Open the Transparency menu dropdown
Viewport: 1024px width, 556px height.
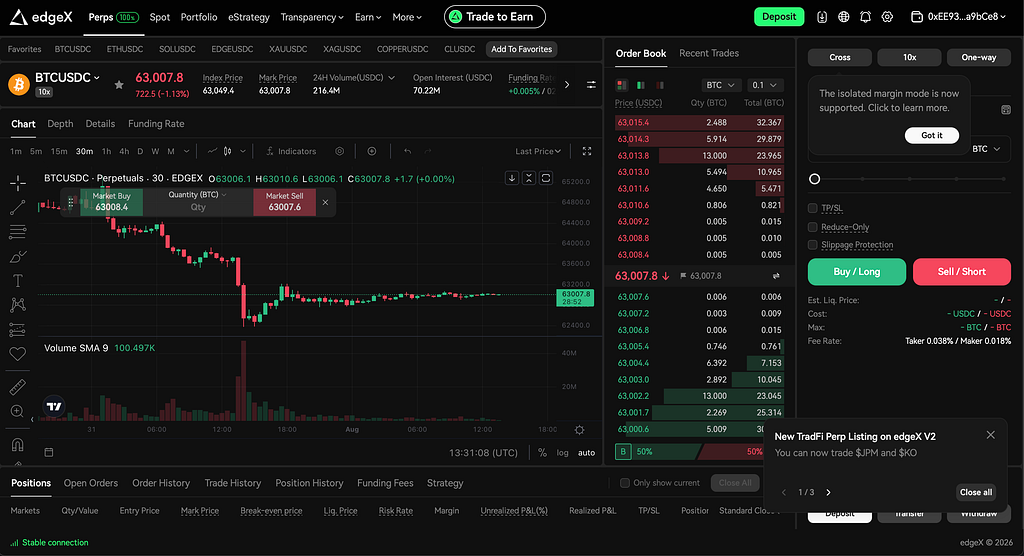click(312, 17)
